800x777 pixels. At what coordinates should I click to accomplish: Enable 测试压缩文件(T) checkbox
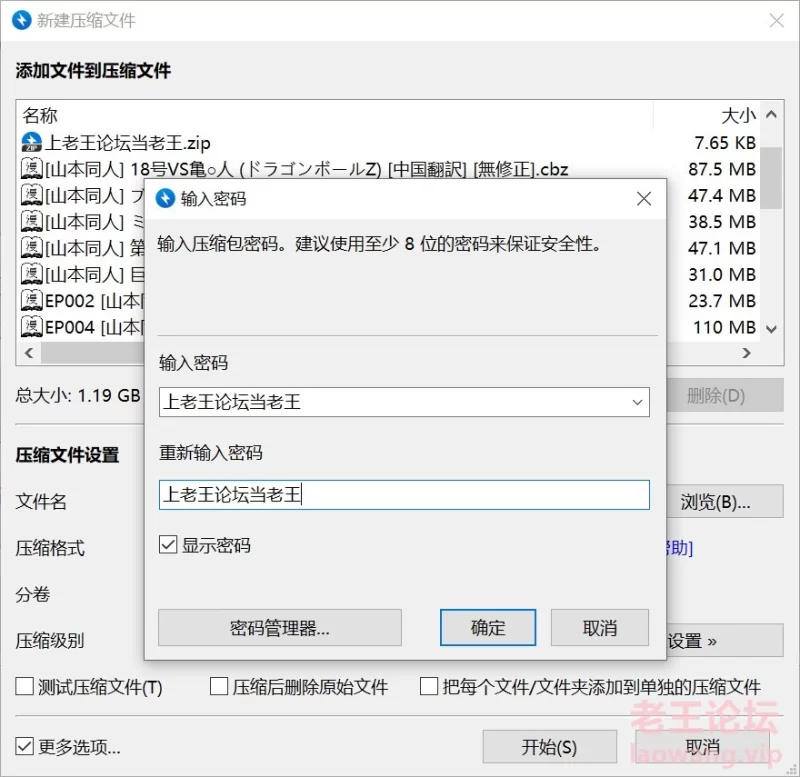(x=24, y=686)
